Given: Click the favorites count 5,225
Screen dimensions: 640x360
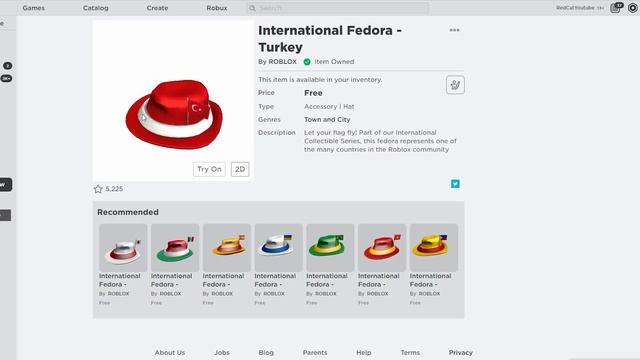Looking at the screenshot, I should [114, 189].
